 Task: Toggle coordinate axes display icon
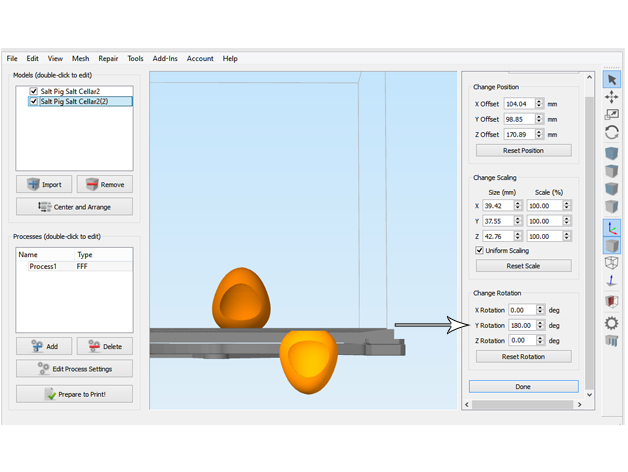612,227
